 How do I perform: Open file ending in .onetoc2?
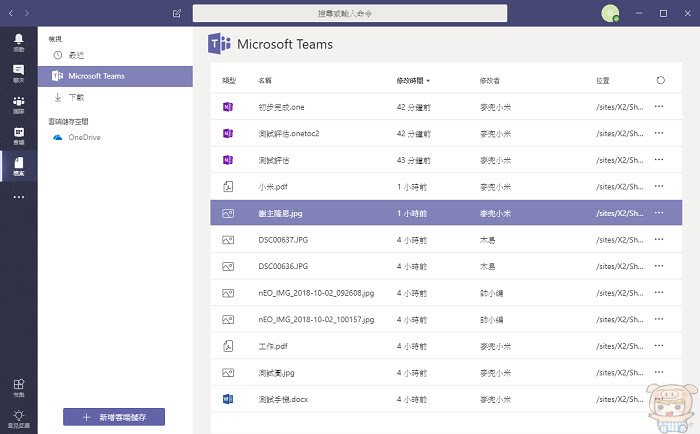[x=289, y=134]
